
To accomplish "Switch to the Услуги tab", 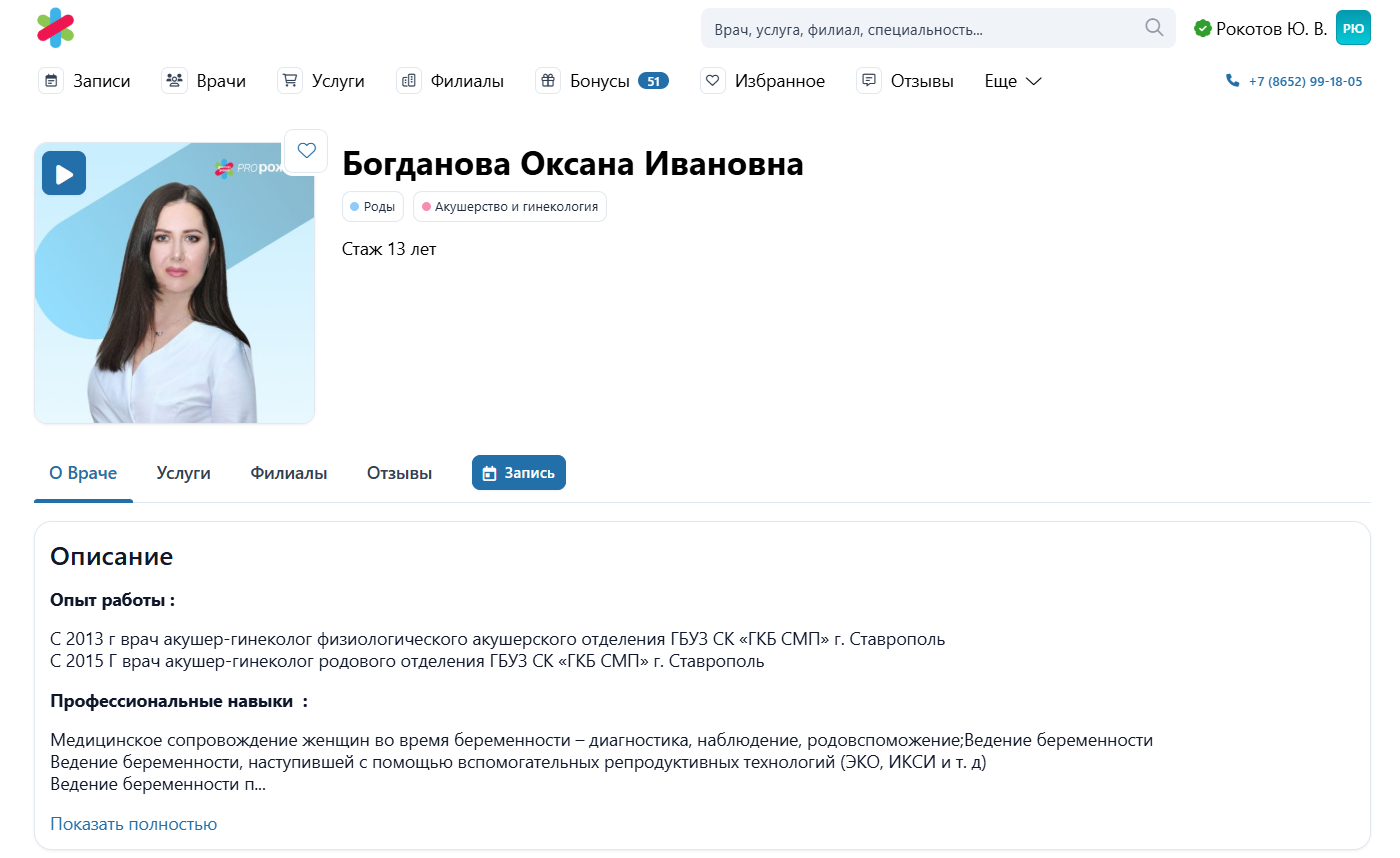I will 183,473.
